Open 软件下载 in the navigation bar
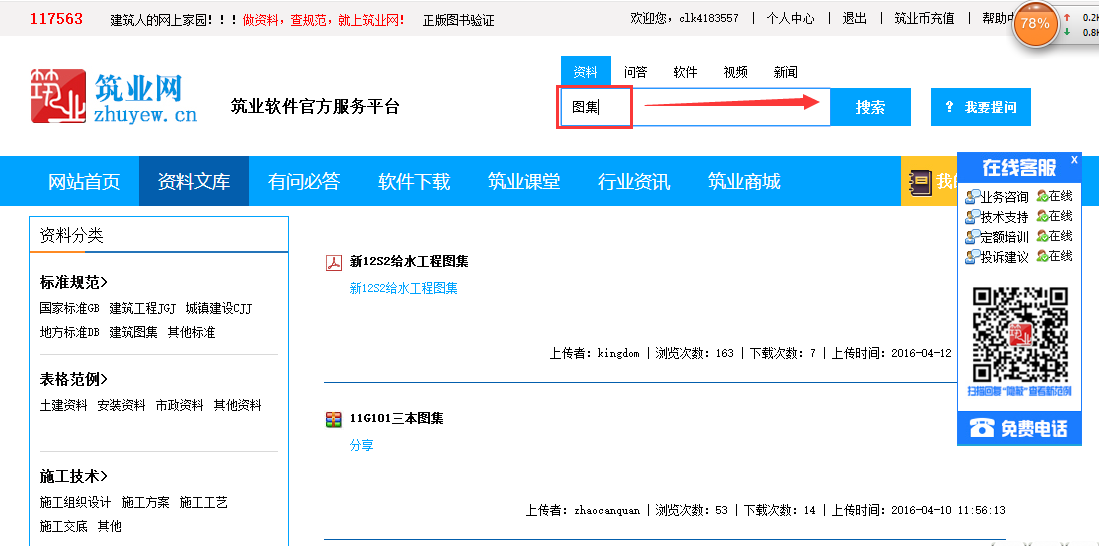This screenshot has width=1099, height=546. (x=414, y=182)
